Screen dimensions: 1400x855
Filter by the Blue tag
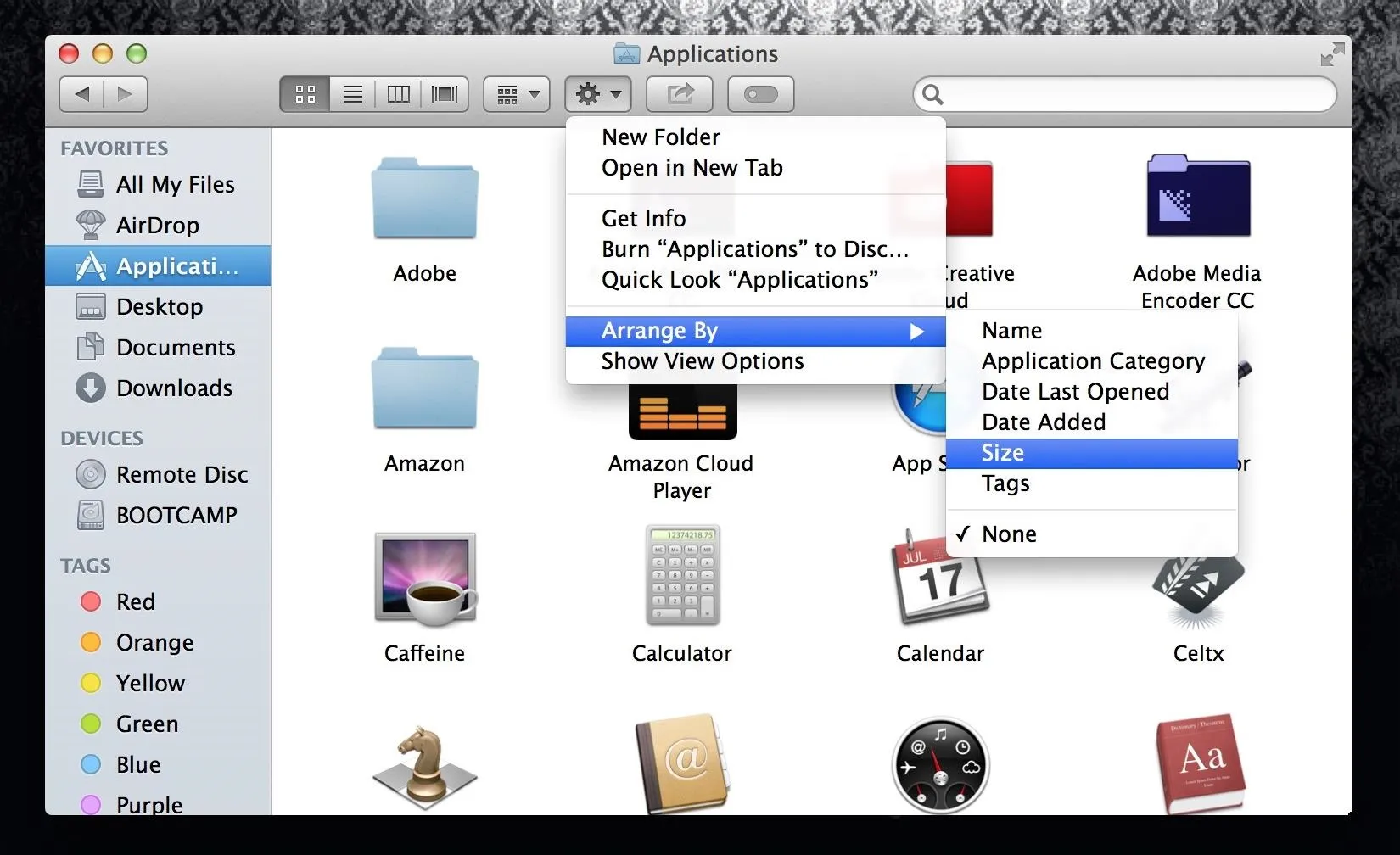[x=156, y=764]
